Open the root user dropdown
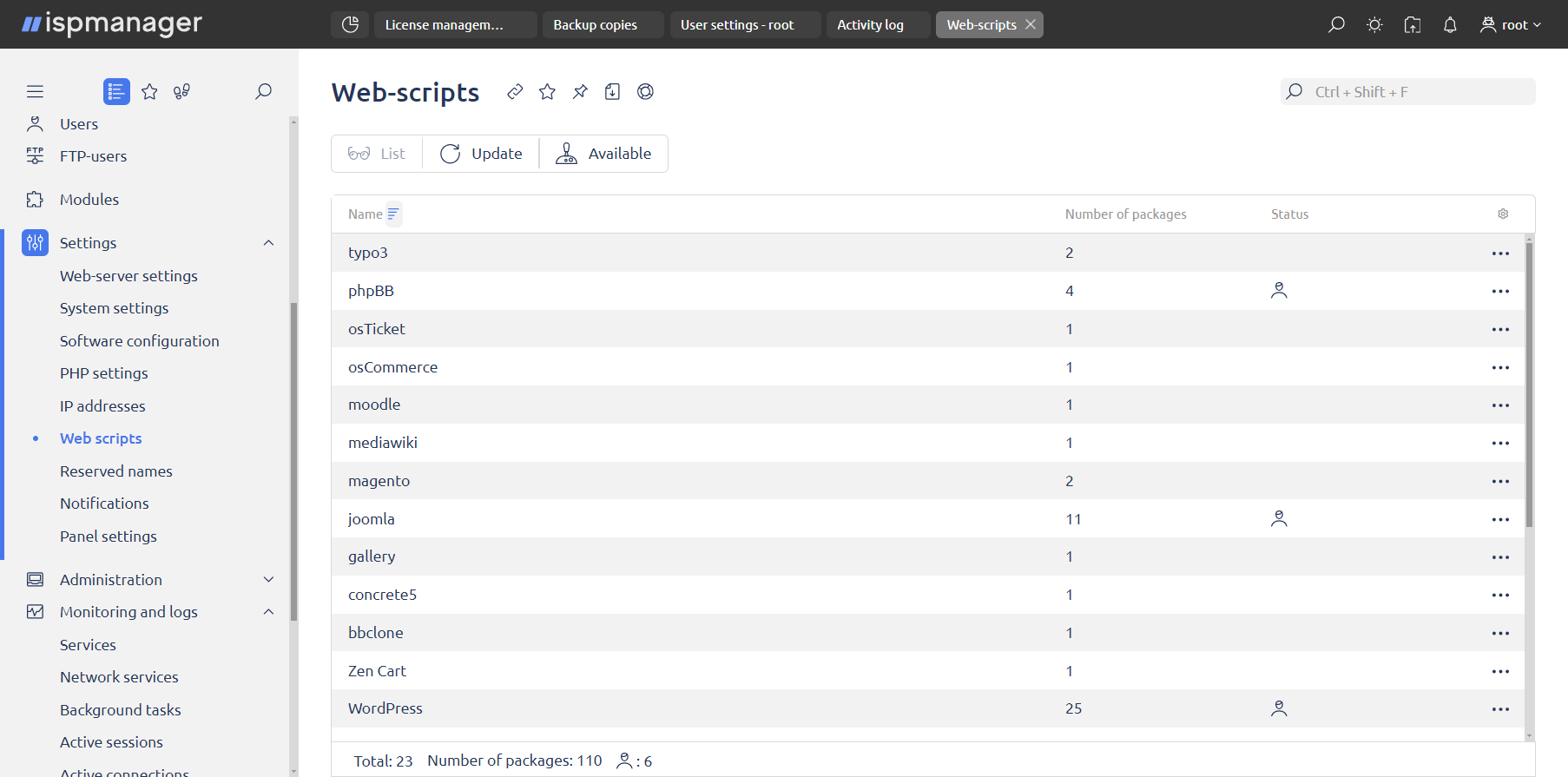1568x777 pixels. [x=1512, y=25]
